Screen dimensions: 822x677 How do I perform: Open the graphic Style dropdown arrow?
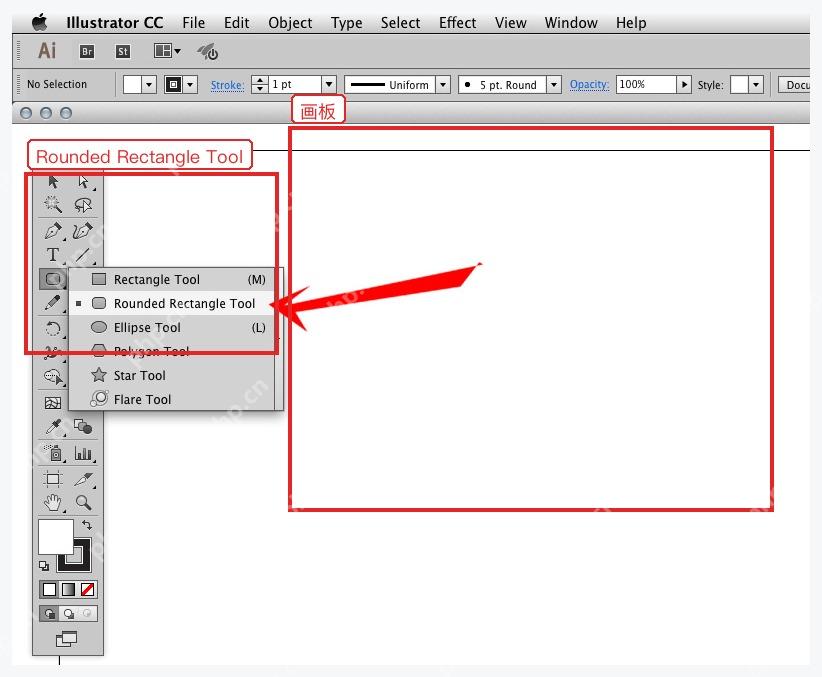[755, 84]
